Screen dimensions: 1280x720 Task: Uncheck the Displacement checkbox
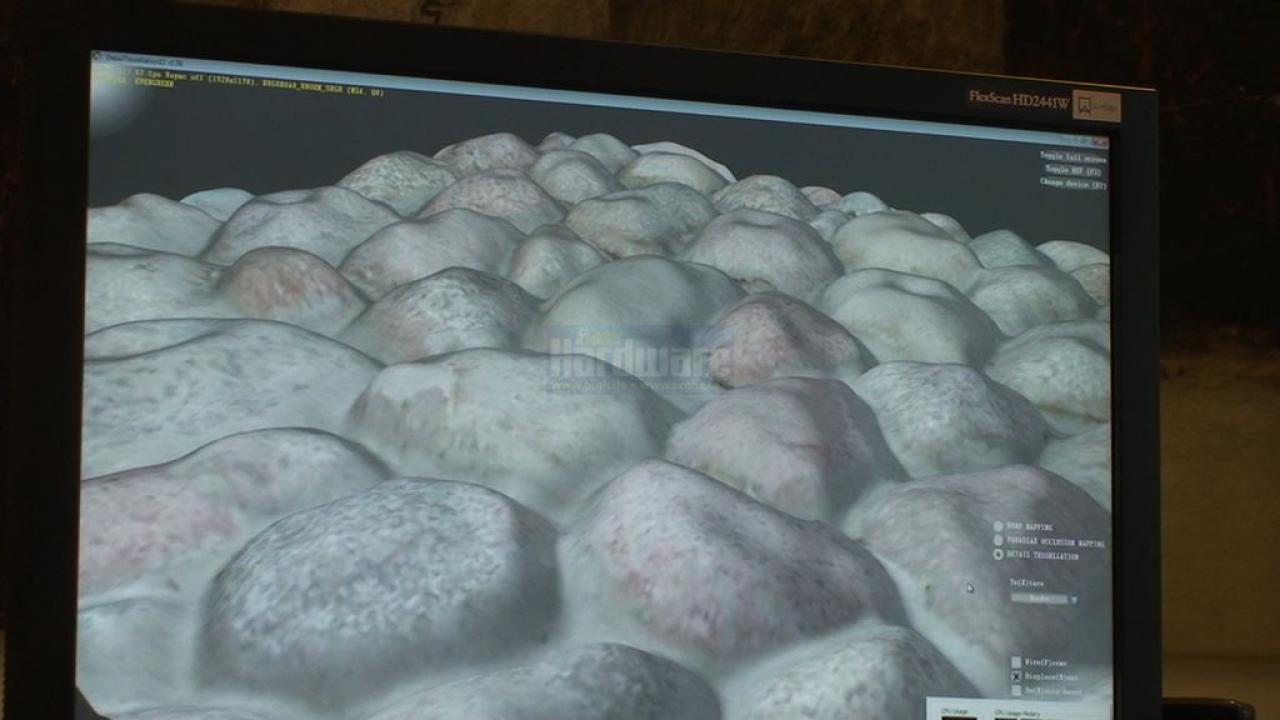coord(1016,676)
